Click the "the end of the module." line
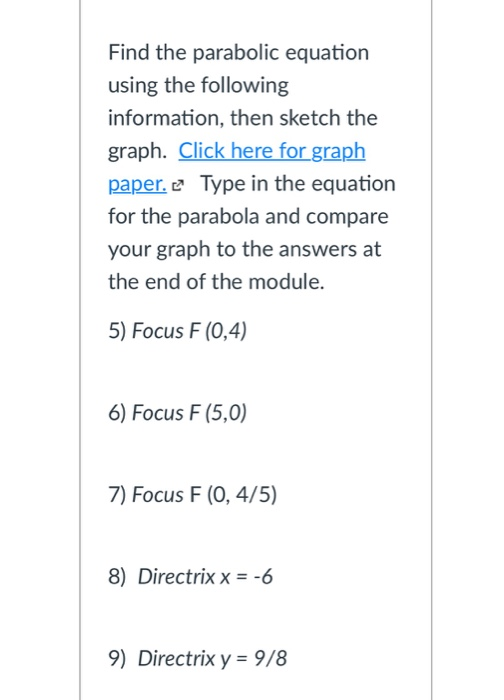 point(216,282)
